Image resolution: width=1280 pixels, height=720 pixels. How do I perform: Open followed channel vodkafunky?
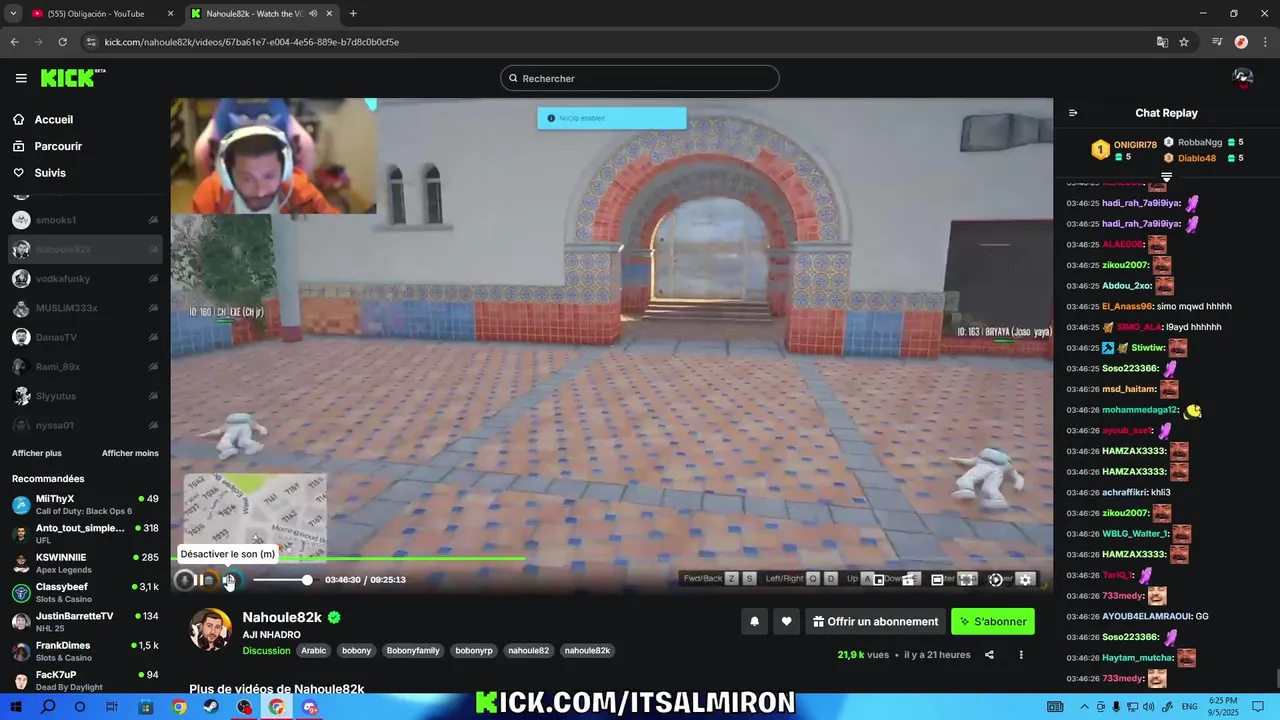pos(85,279)
